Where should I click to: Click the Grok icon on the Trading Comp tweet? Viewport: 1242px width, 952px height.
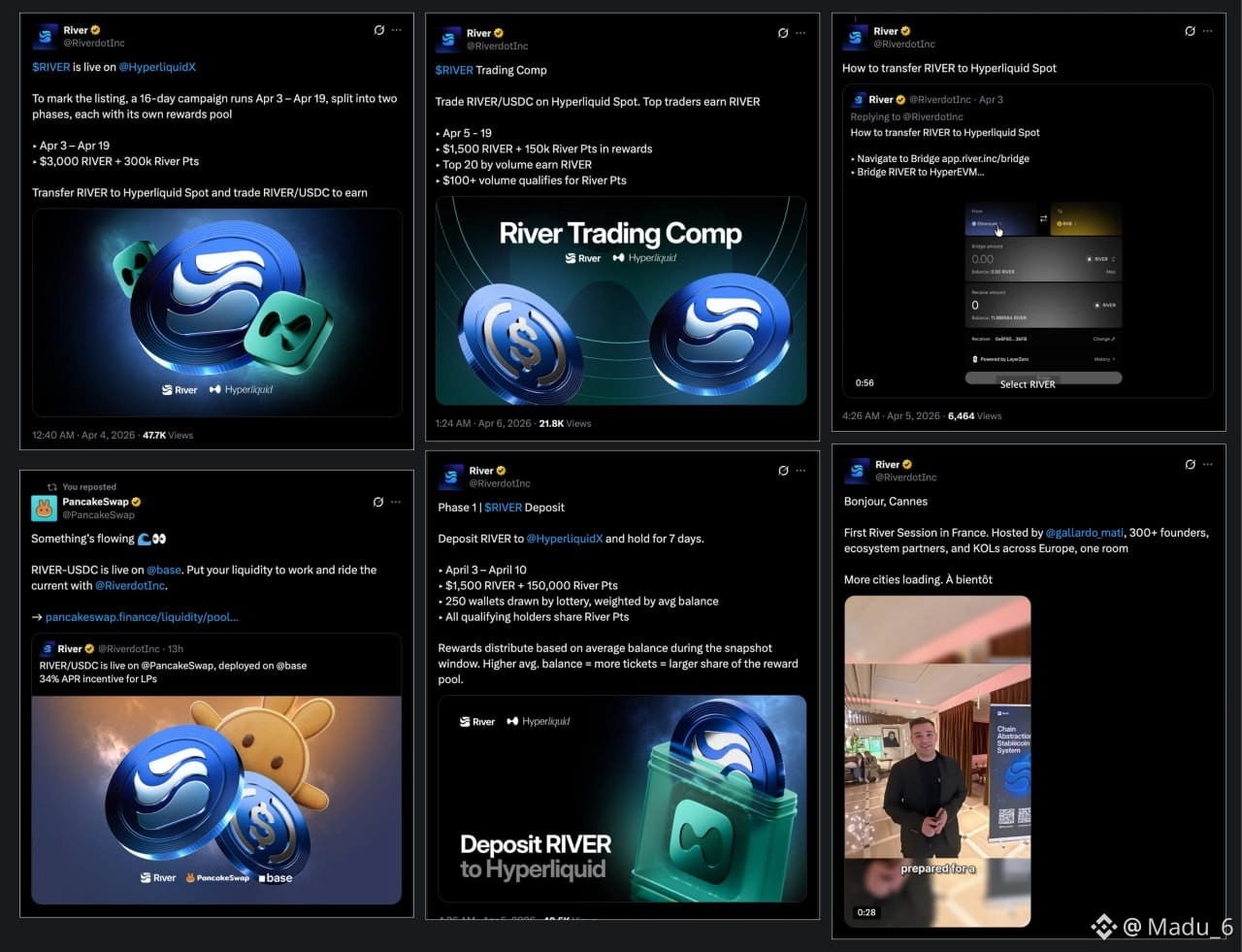783,33
